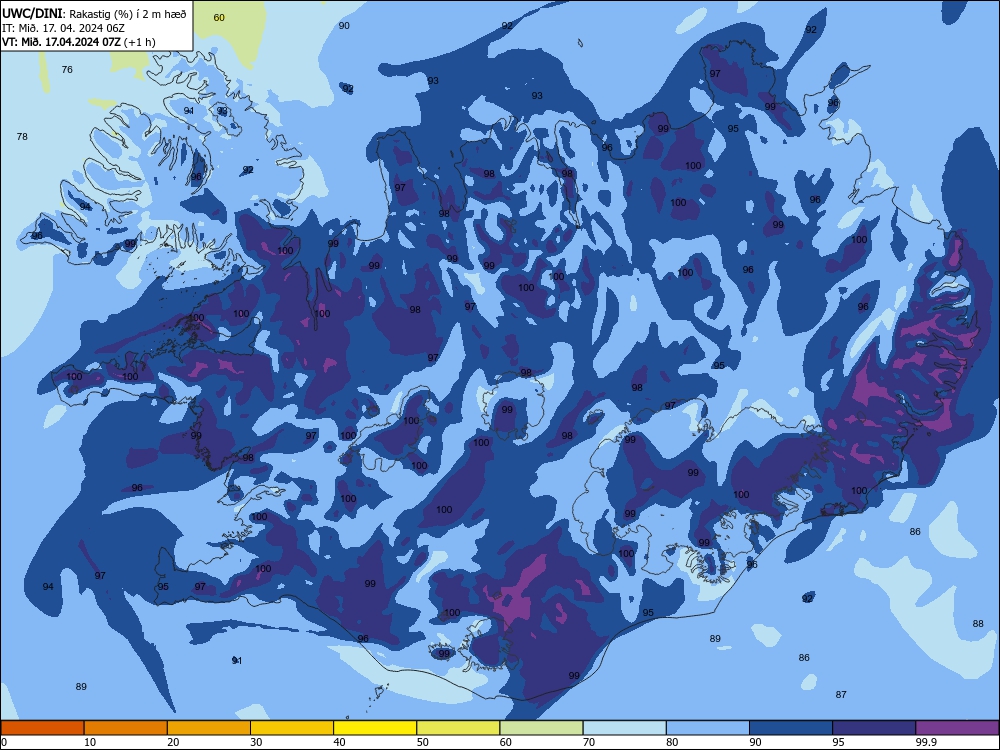1000x750 pixels.
Task: Click the legend tick label 99.9
Action: (926, 742)
